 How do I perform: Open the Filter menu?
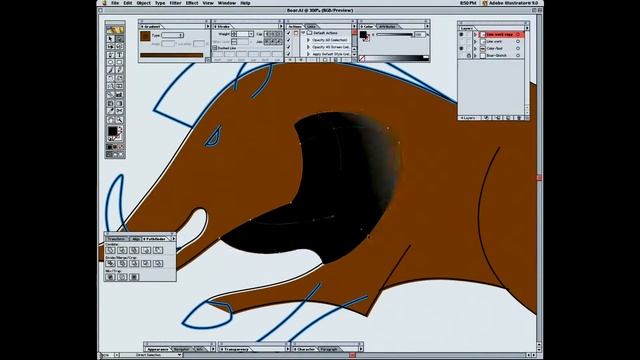click(175, 3)
